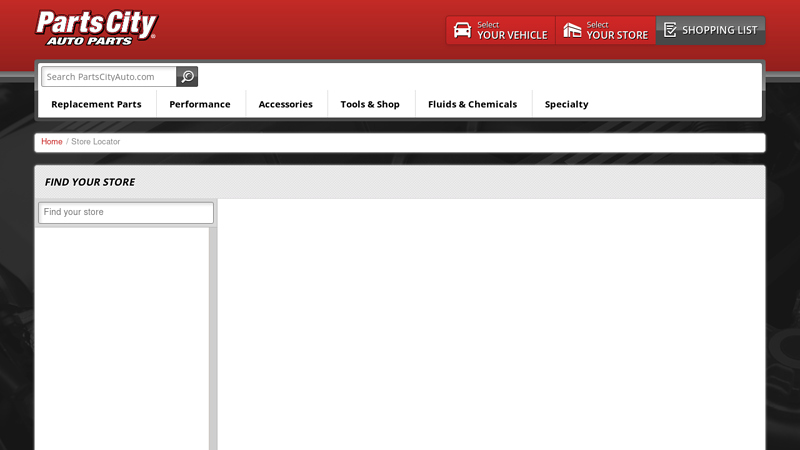Expand the Tools & Shop menu
This screenshot has height=450, width=800.
click(370, 104)
